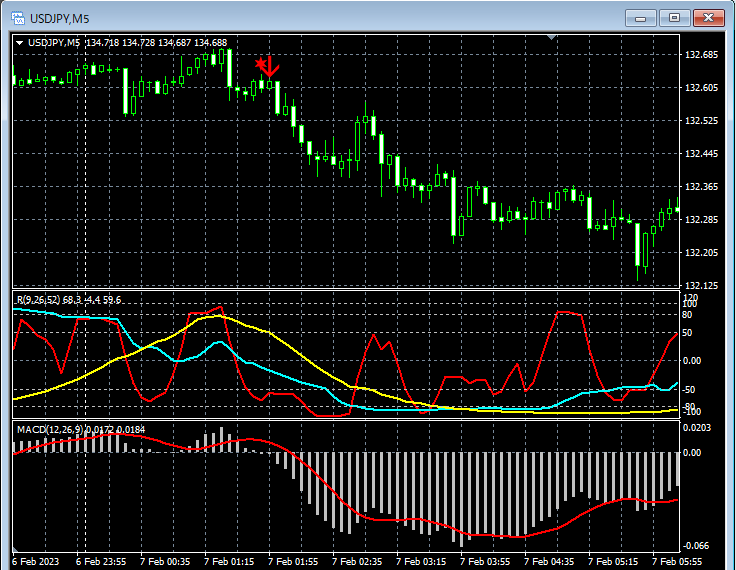The height and width of the screenshot is (570, 736).
Task: Maximize the USDJPY,M5 chart window
Action: 674,18
